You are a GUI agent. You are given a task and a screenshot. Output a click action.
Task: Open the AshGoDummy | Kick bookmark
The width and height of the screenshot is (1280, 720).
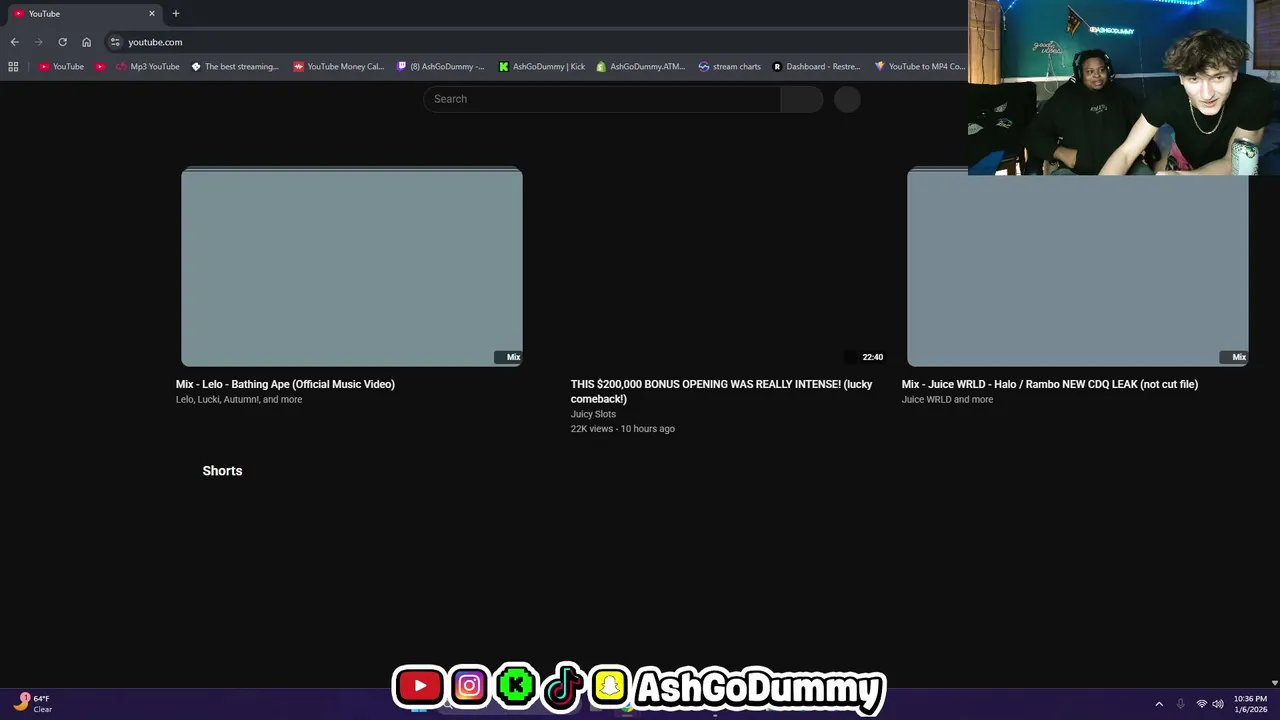pos(542,67)
